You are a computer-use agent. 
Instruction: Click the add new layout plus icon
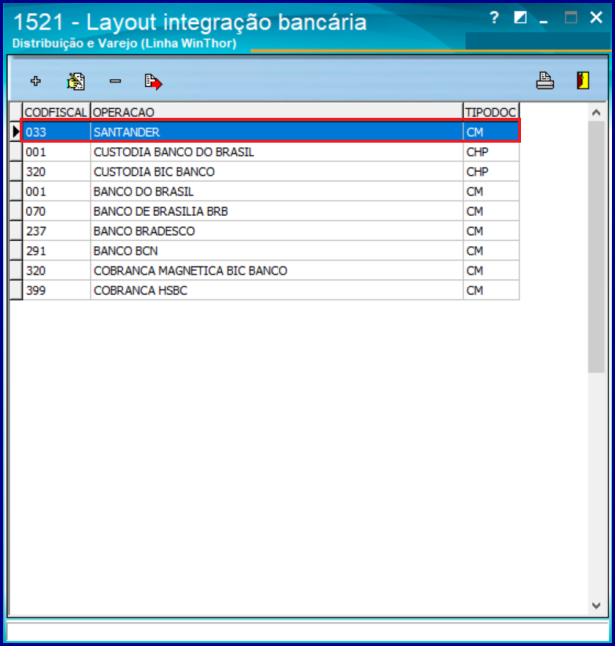pyautogui.click(x=36, y=81)
